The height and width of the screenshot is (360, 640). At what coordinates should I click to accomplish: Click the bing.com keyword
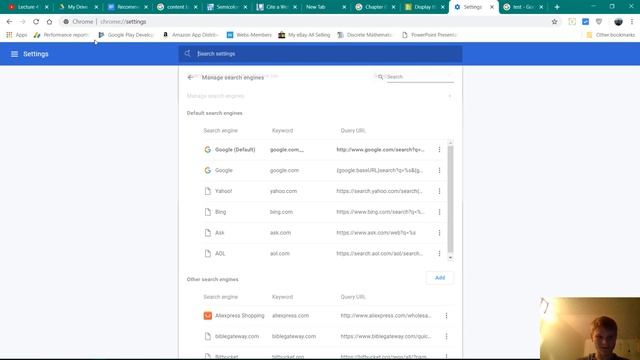(x=281, y=212)
